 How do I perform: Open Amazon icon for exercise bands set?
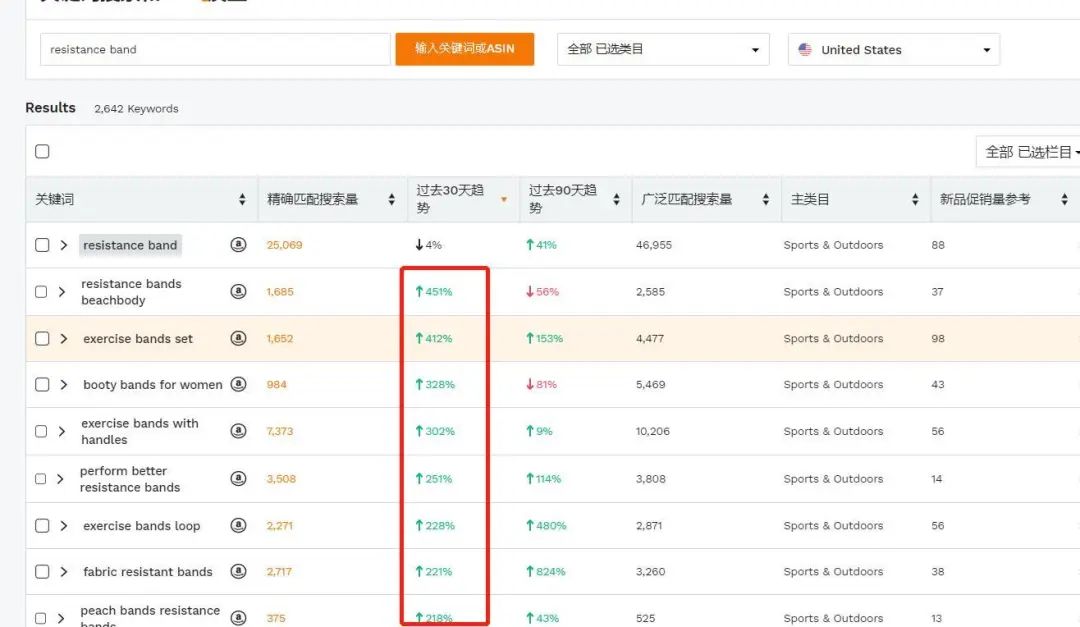click(238, 339)
